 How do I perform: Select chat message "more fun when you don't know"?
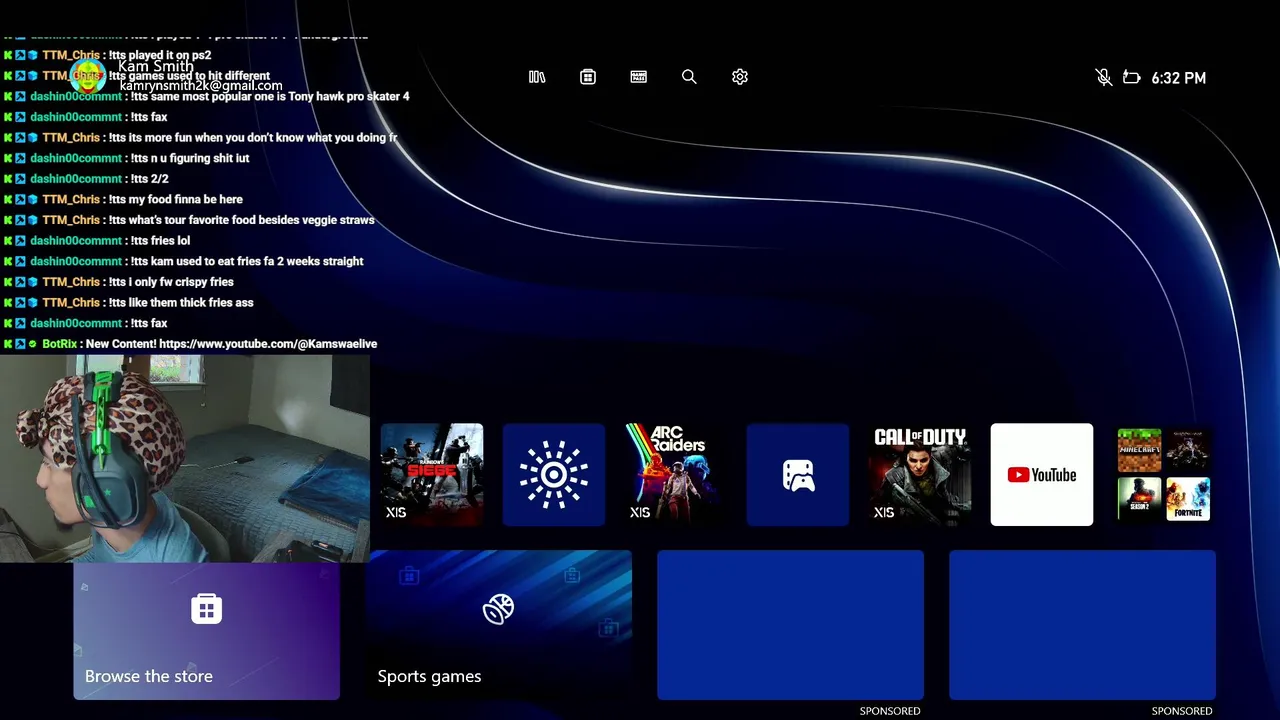point(253,138)
